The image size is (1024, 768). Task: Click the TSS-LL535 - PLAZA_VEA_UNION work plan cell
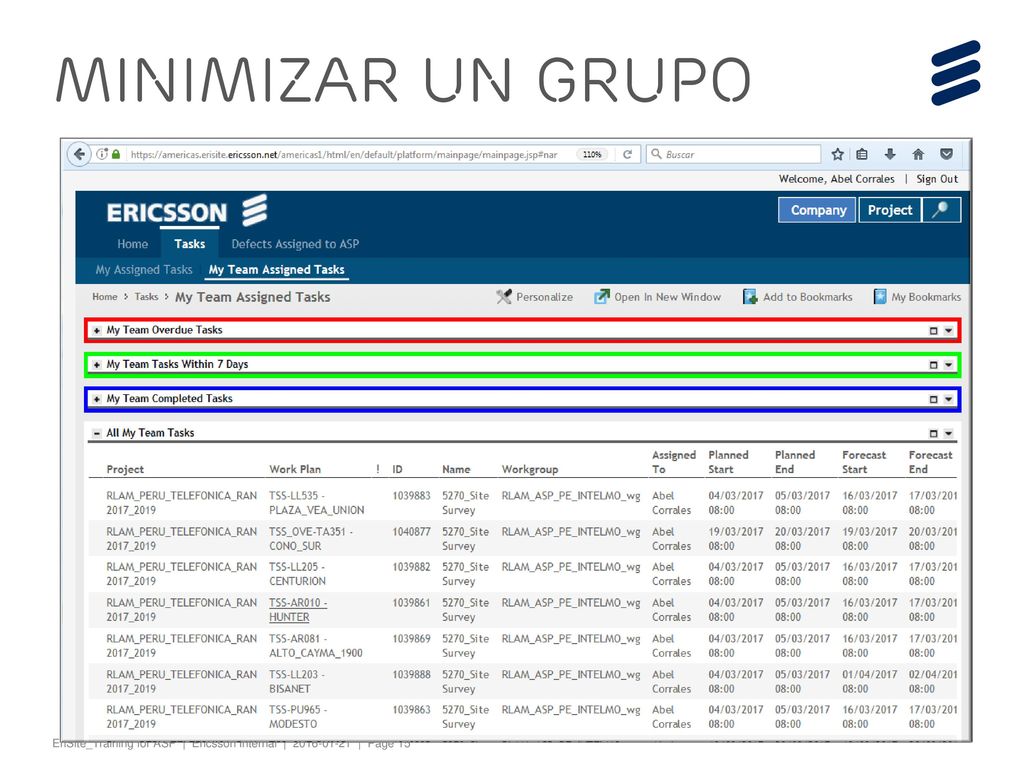click(x=317, y=503)
